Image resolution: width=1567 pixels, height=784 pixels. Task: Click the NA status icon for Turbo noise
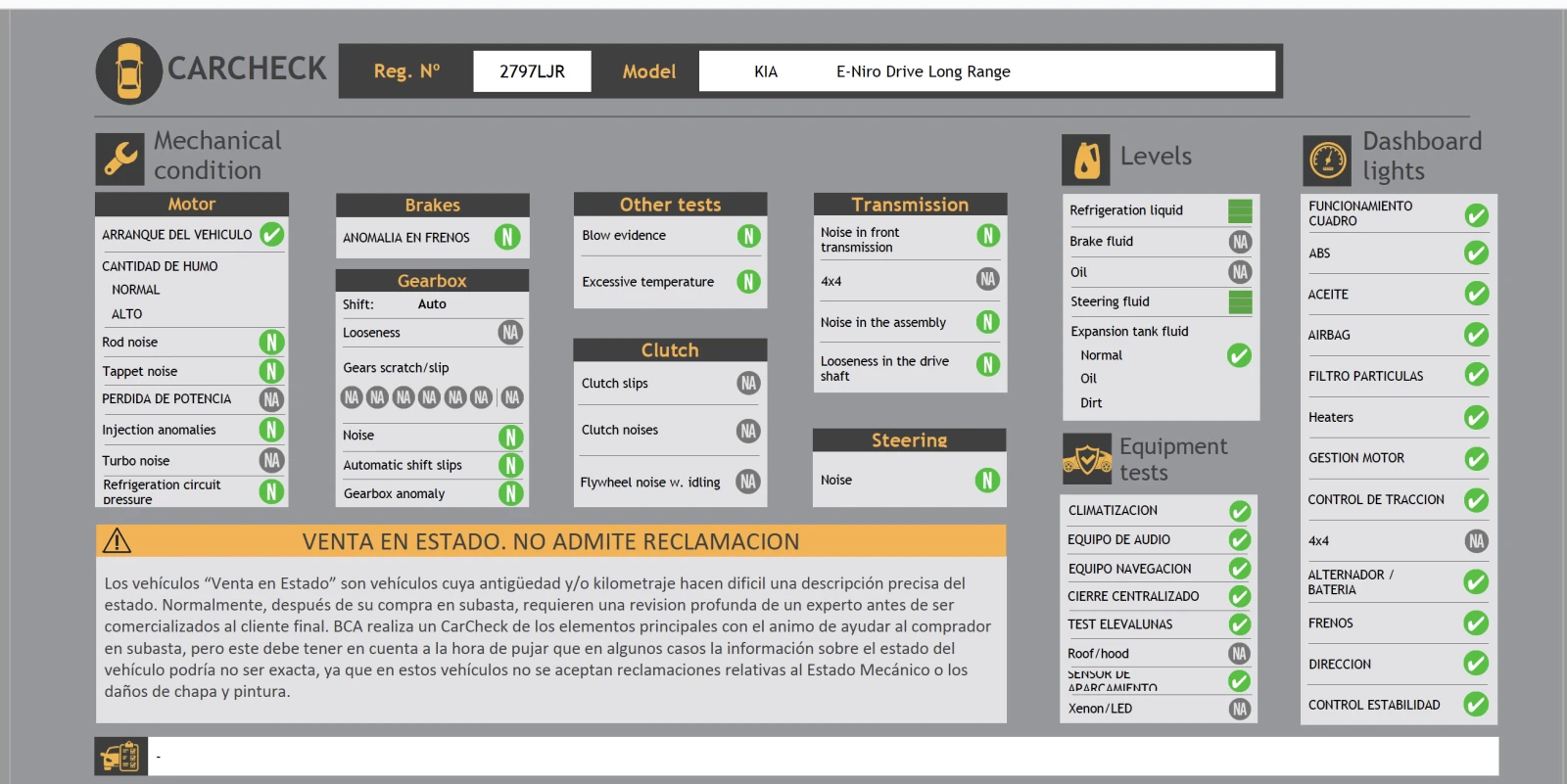point(271,460)
